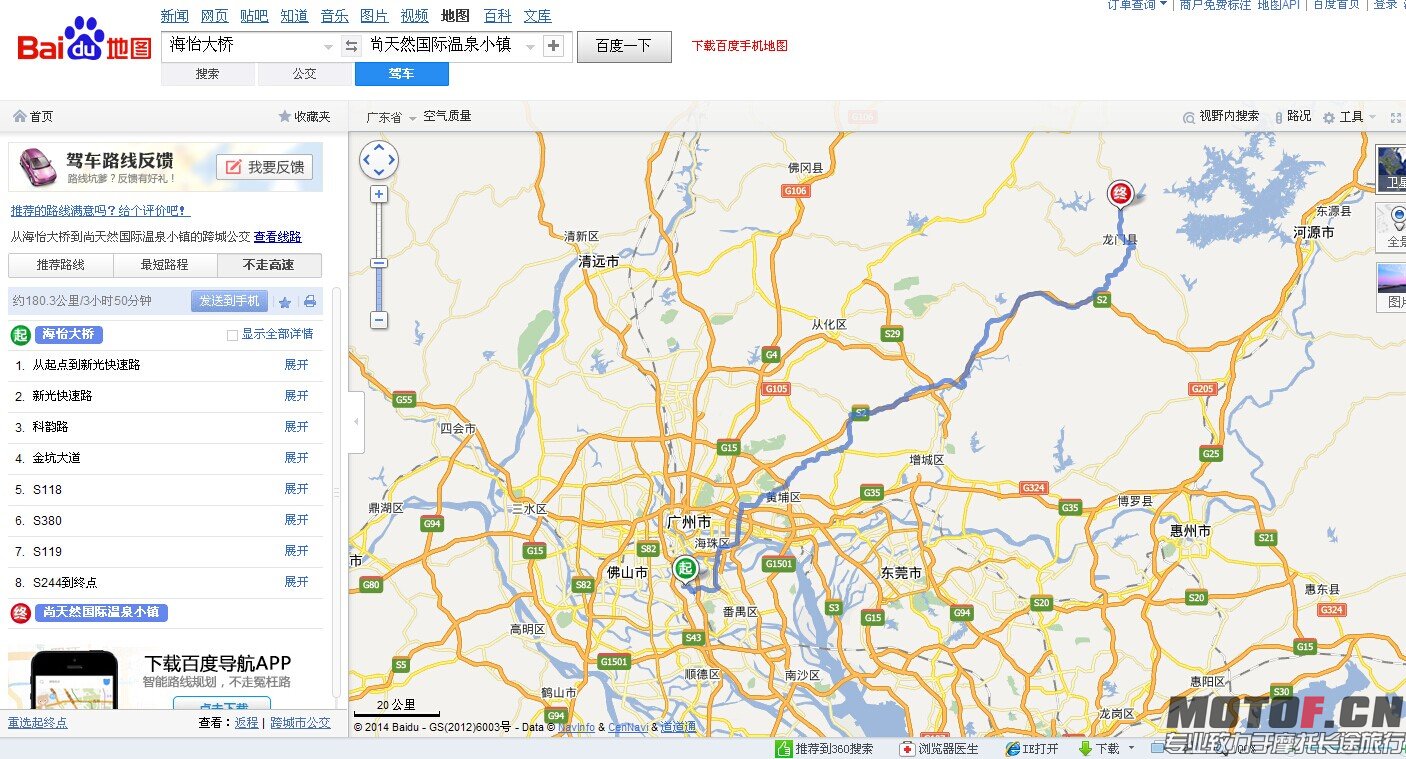This screenshot has width=1406, height=759.
Task: Click the map pan compass control
Action: 379,160
